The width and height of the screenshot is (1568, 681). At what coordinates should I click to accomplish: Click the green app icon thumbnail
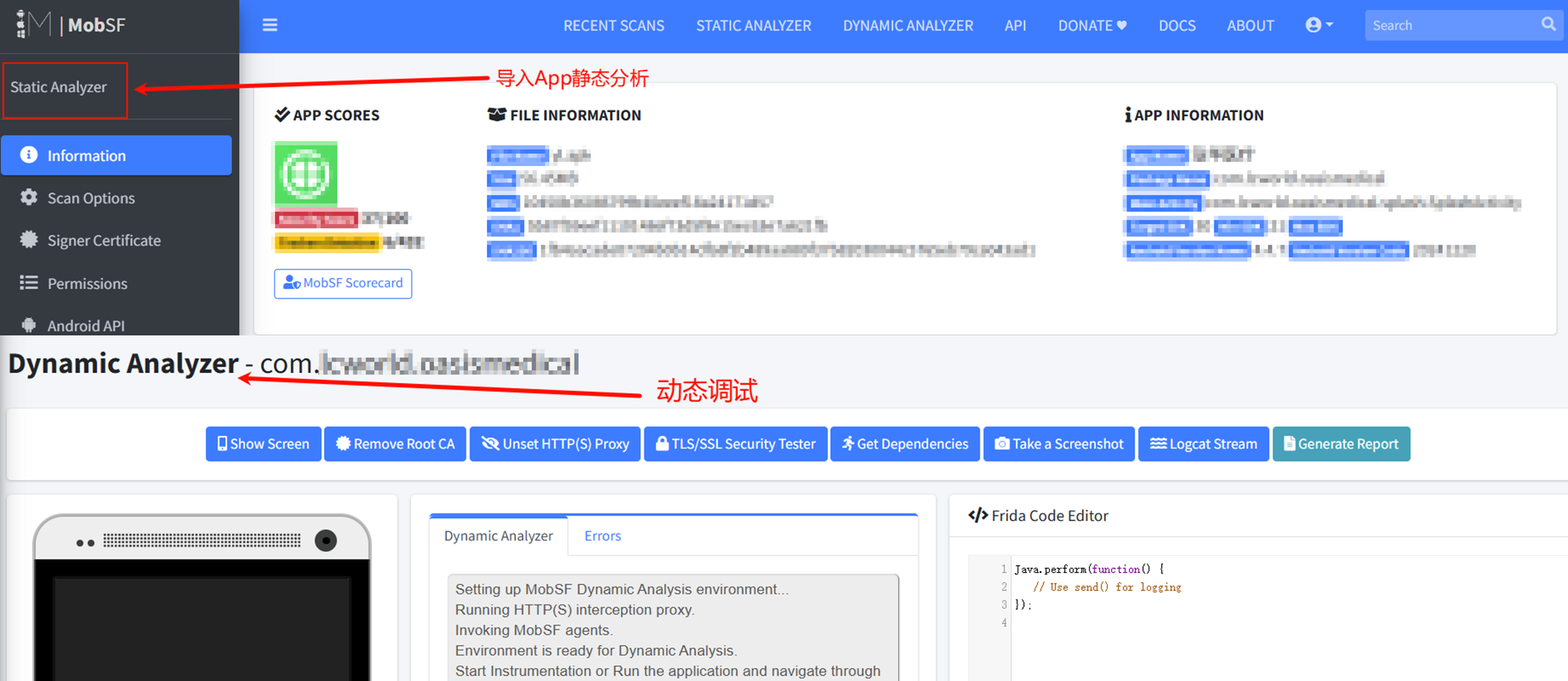point(306,174)
